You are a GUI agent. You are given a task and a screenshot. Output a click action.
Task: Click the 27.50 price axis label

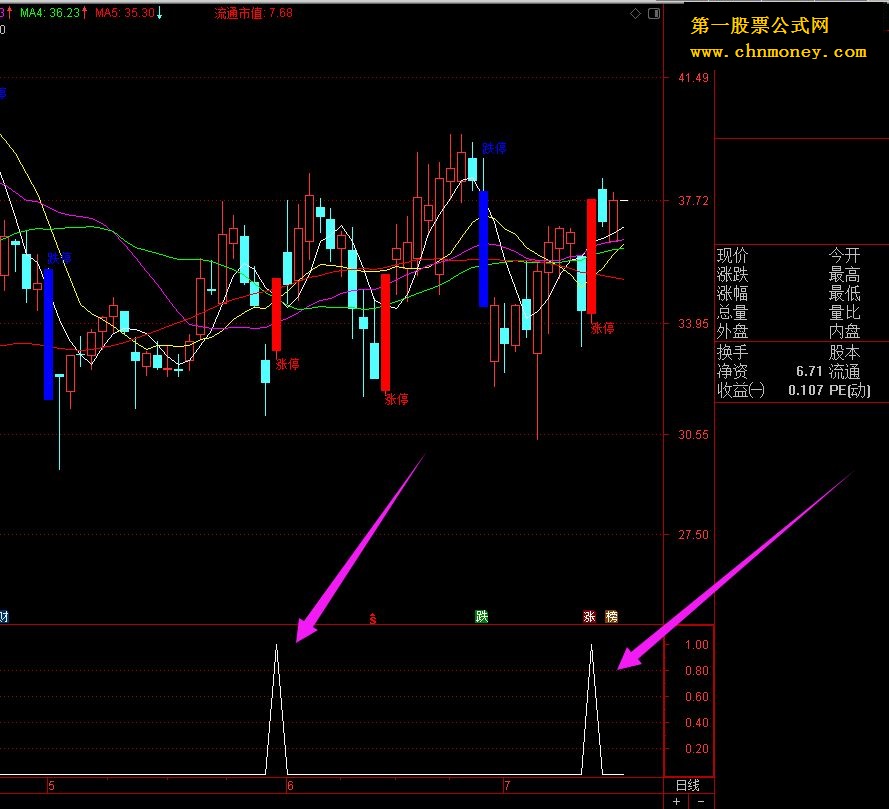click(693, 535)
